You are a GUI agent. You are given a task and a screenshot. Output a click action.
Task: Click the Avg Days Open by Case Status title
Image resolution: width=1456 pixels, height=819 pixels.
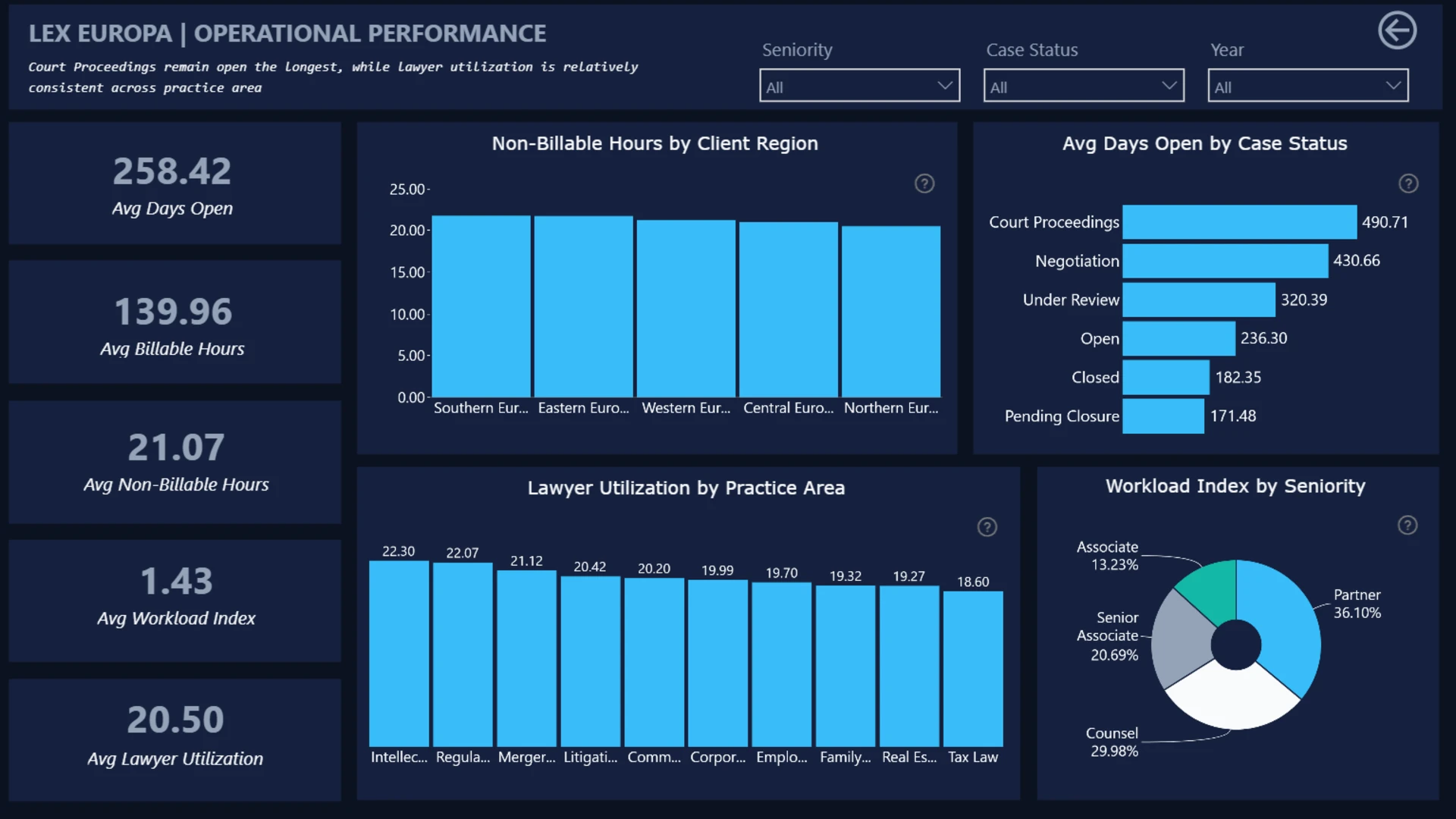pyautogui.click(x=1205, y=143)
